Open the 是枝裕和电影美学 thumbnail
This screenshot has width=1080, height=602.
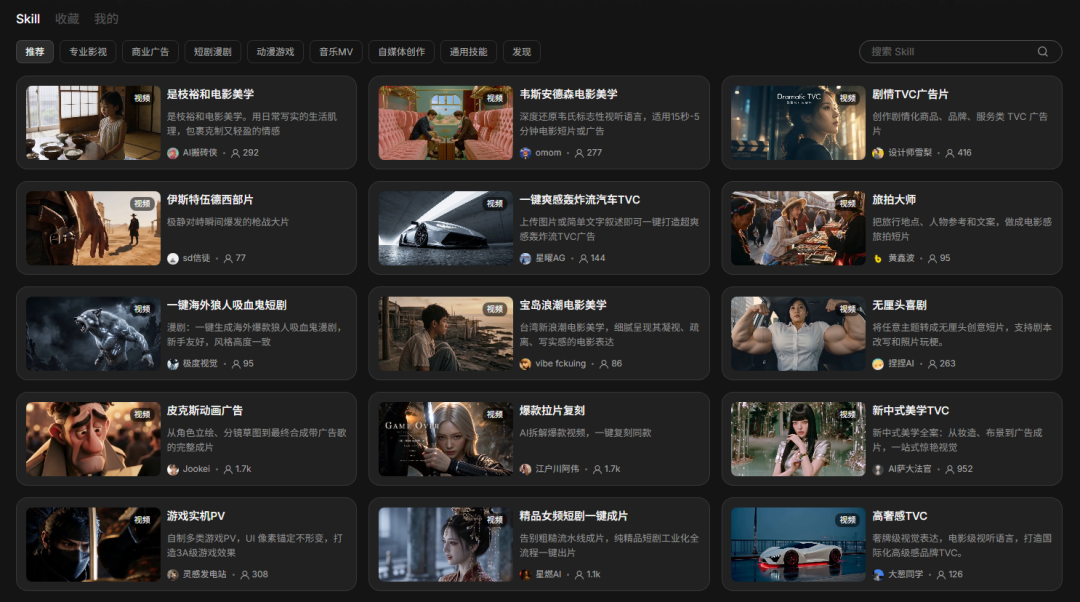93,123
